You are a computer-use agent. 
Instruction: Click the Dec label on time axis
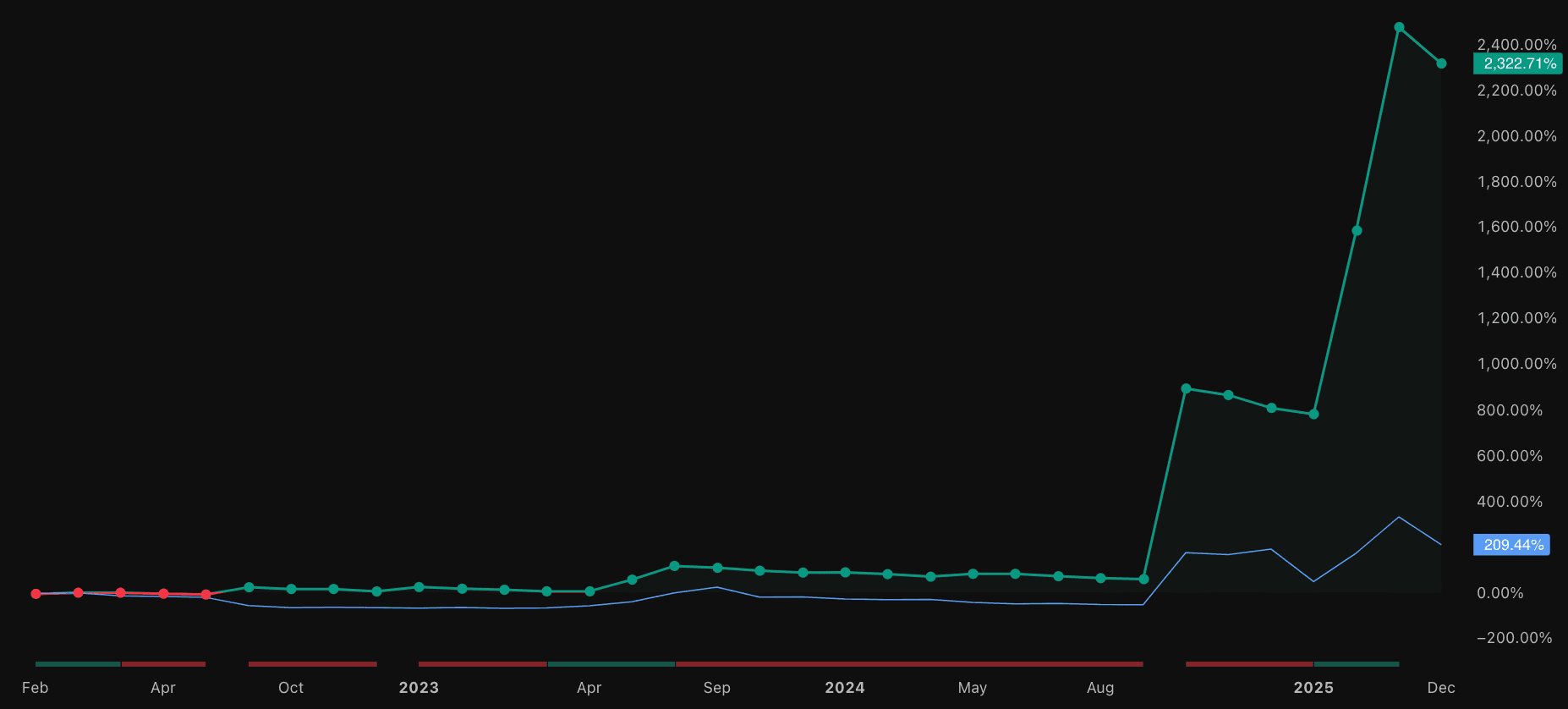(1441, 688)
